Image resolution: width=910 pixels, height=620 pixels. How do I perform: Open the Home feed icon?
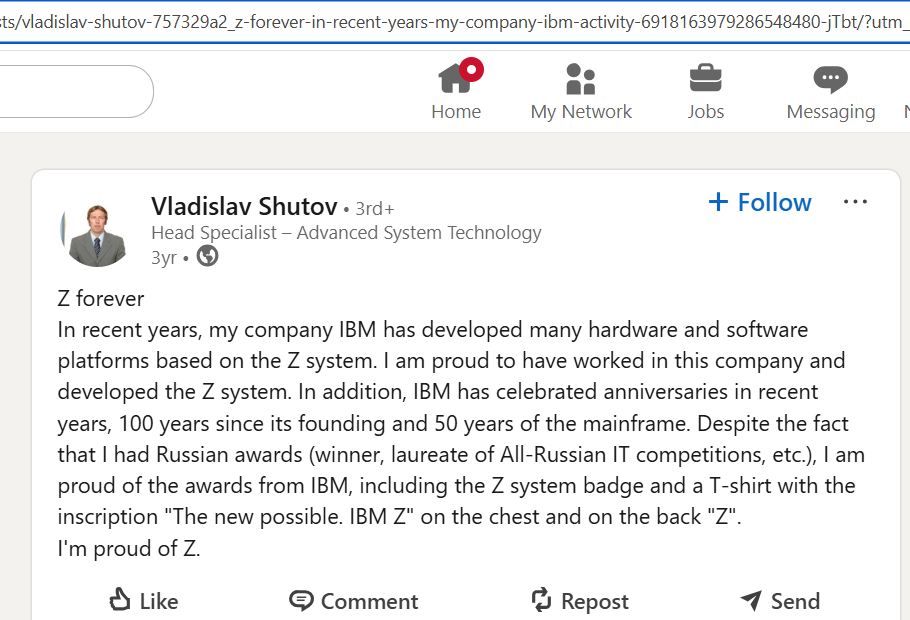click(456, 78)
